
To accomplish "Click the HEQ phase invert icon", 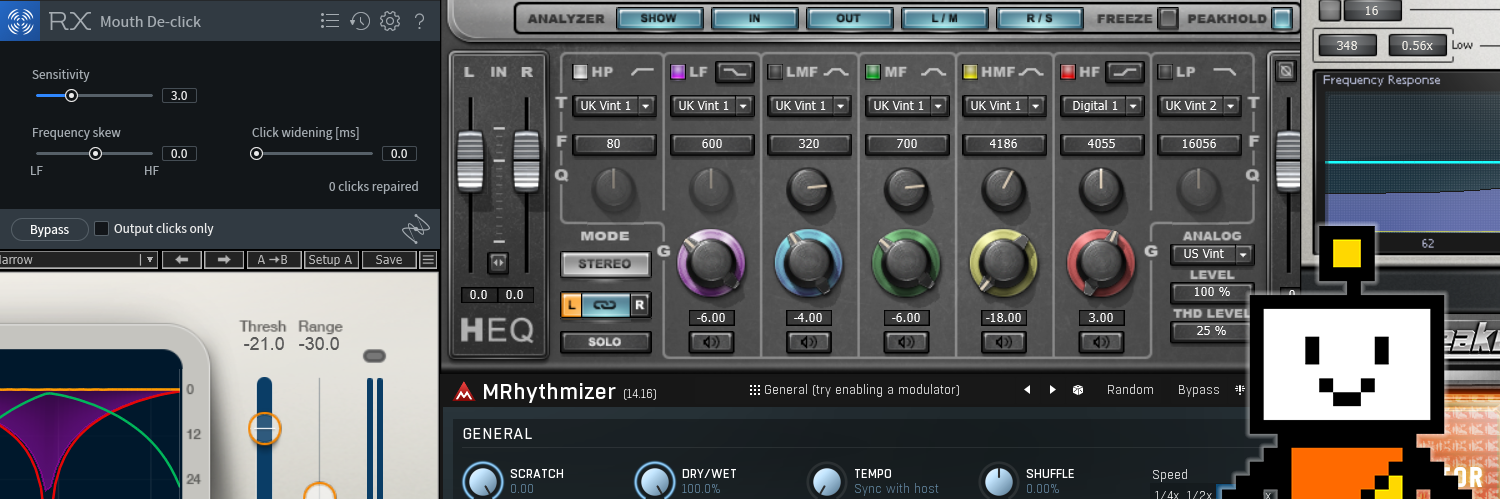I will coord(1288,72).
